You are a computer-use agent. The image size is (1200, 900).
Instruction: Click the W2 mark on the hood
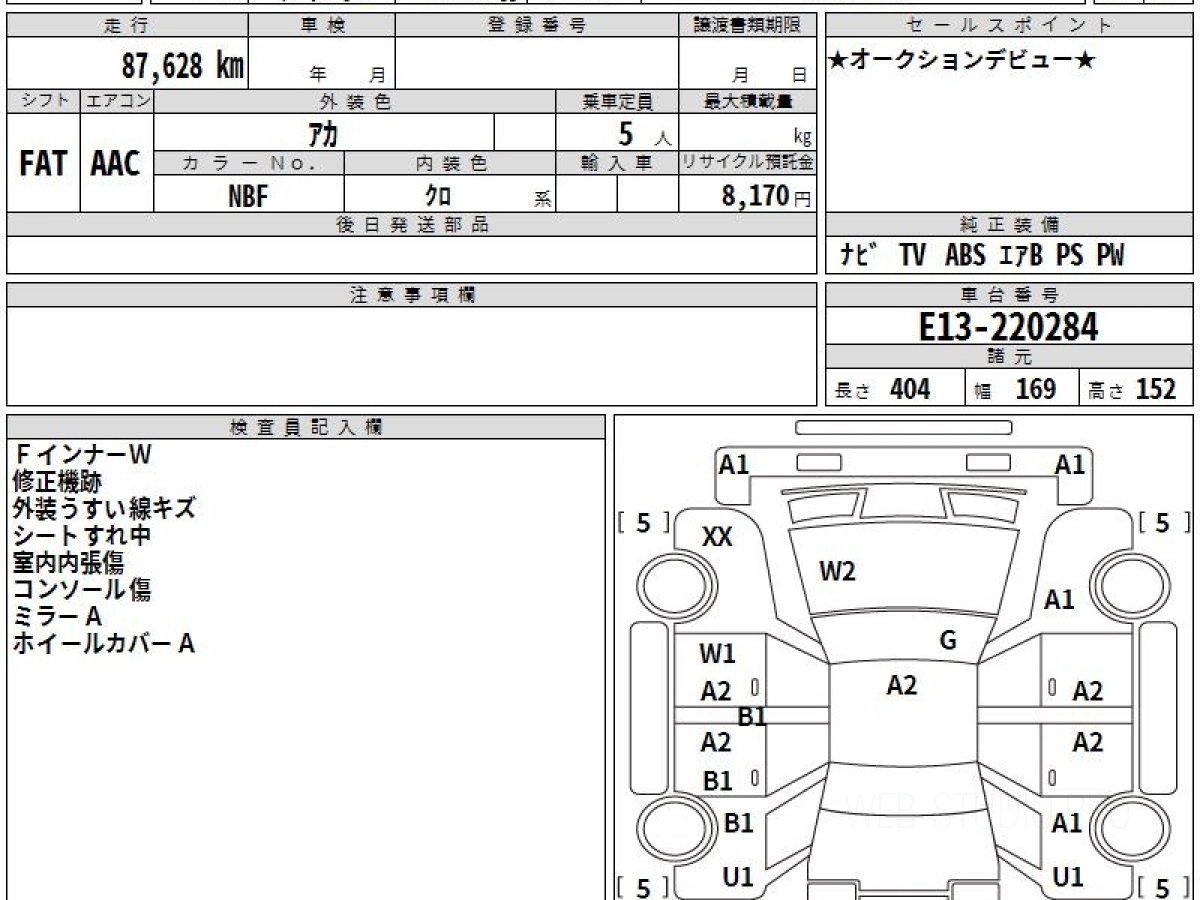pyautogui.click(x=837, y=572)
